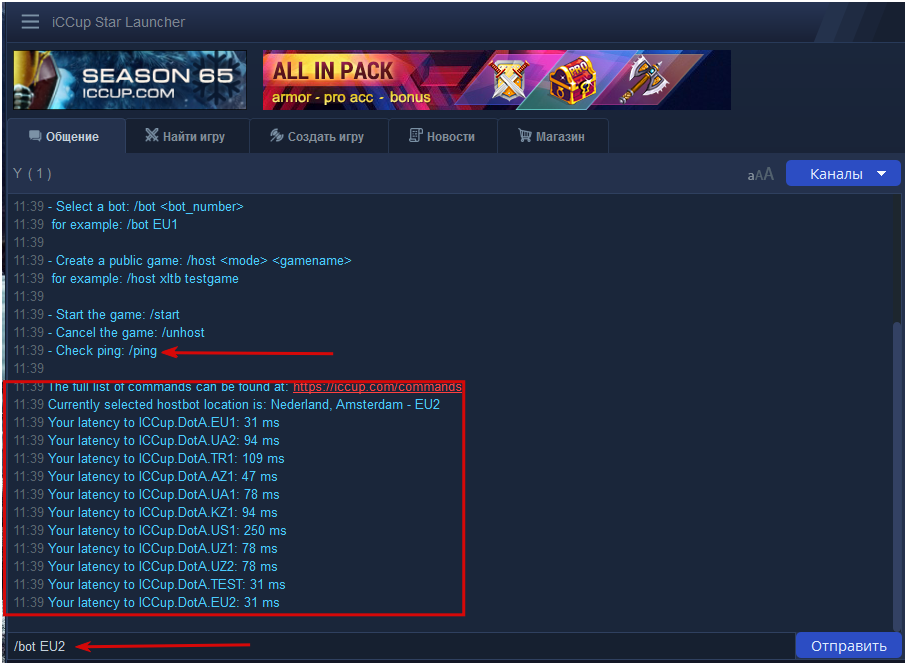Open the Магазин tab
The width and height of the screenshot is (905, 663).
click(x=553, y=136)
